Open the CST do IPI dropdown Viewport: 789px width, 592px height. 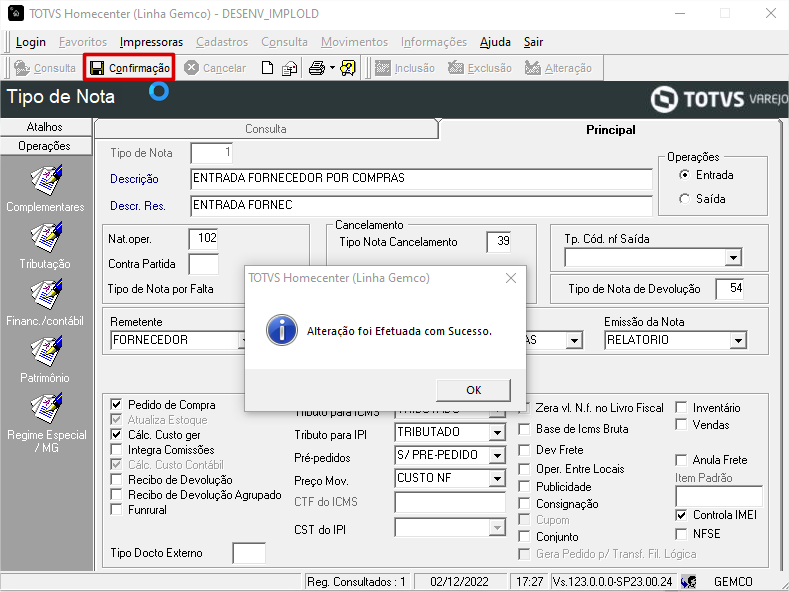[497, 528]
